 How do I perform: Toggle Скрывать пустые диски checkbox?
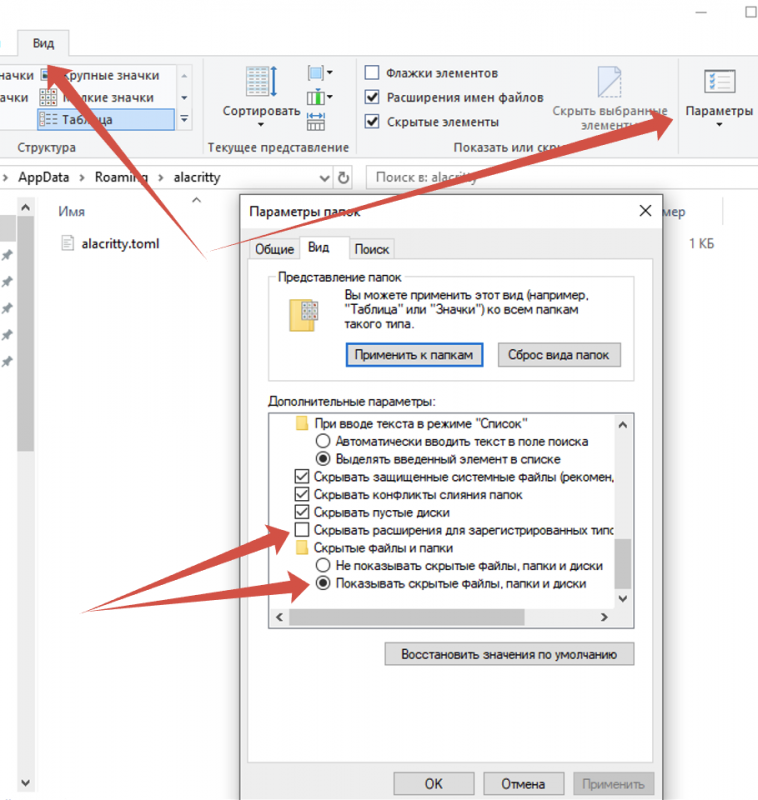[301, 512]
